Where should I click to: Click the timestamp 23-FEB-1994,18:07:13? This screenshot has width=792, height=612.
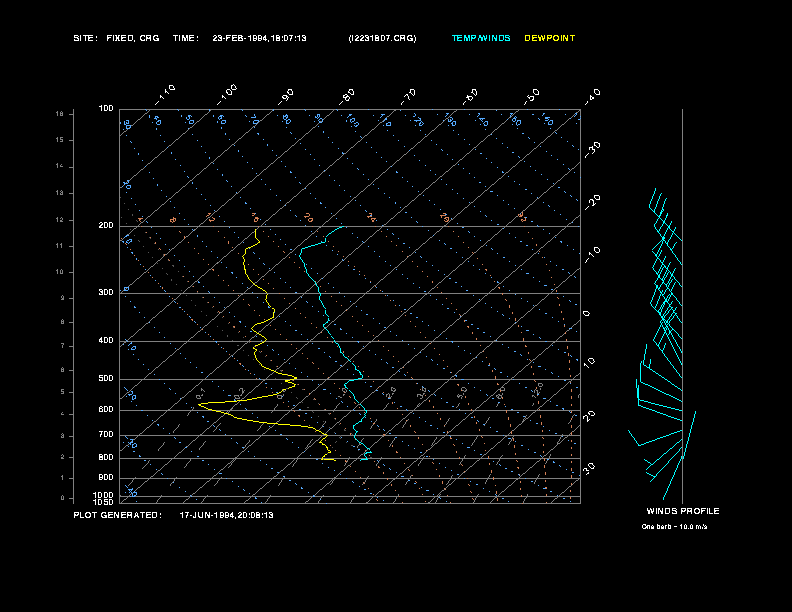coord(259,38)
